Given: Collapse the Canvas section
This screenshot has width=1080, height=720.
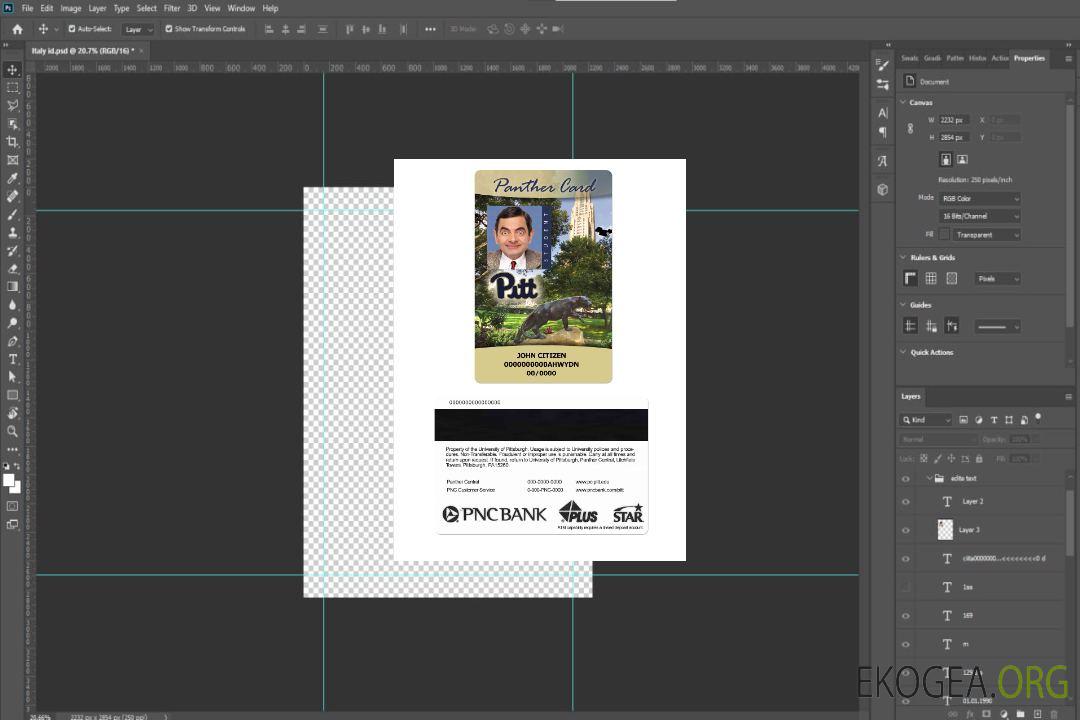Looking at the screenshot, I should (903, 102).
